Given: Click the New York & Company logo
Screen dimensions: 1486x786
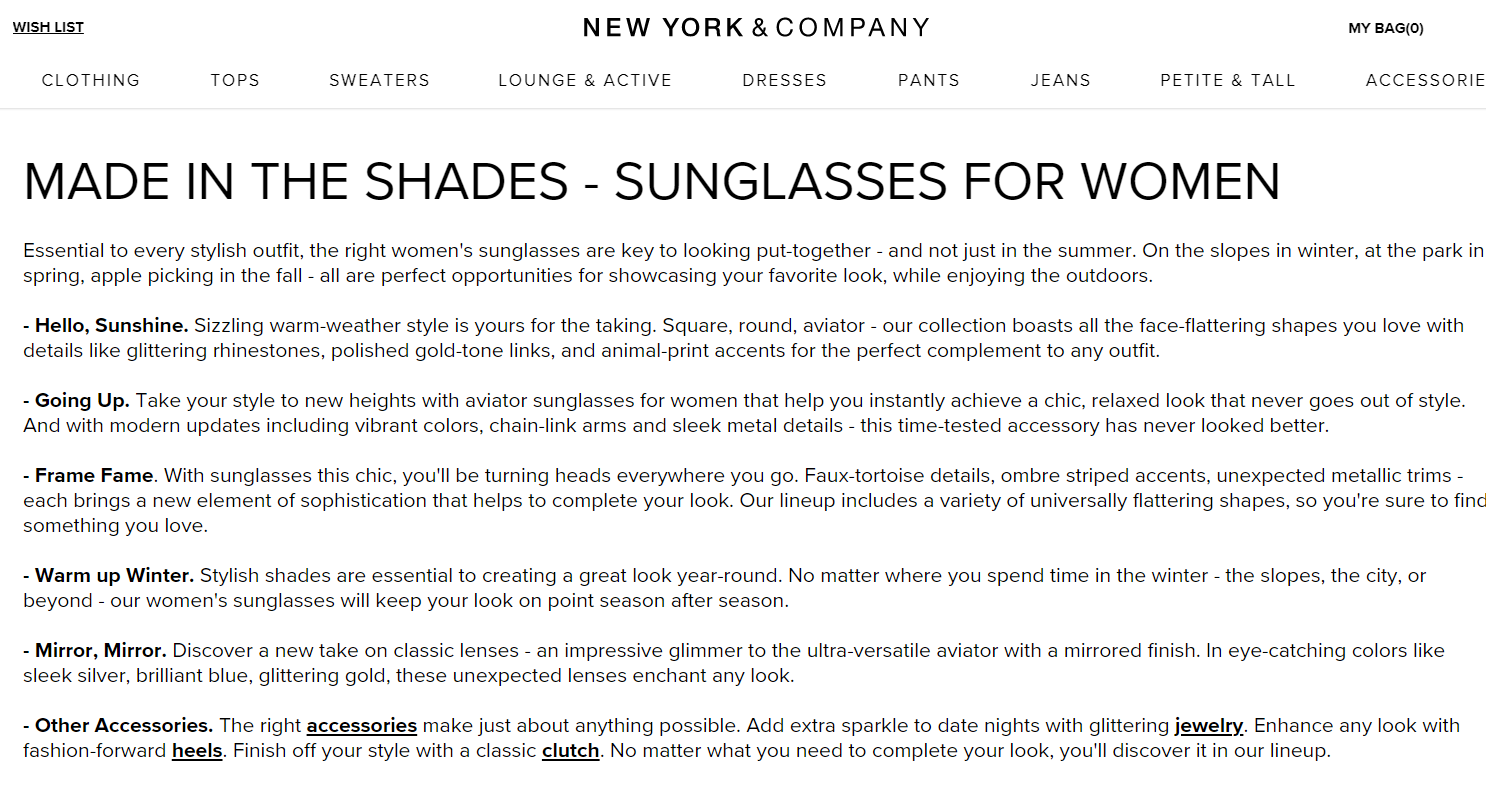Looking at the screenshot, I should pyautogui.click(x=756, y=27).
